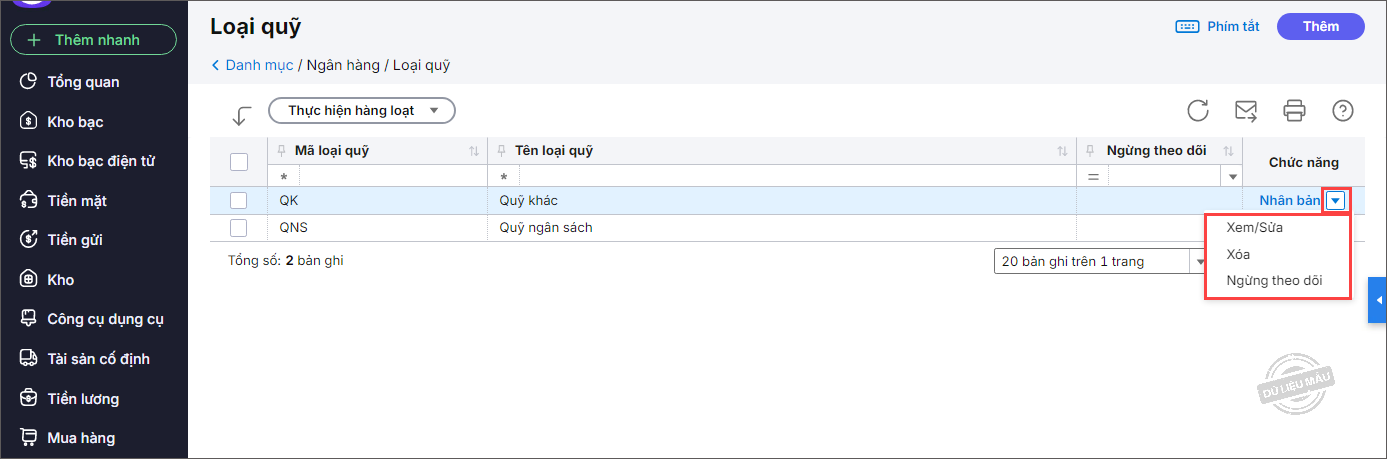The height and width of the screenshot is (459, 1387).
Task: Click the Thêm button
Action: coord(1320,27)
